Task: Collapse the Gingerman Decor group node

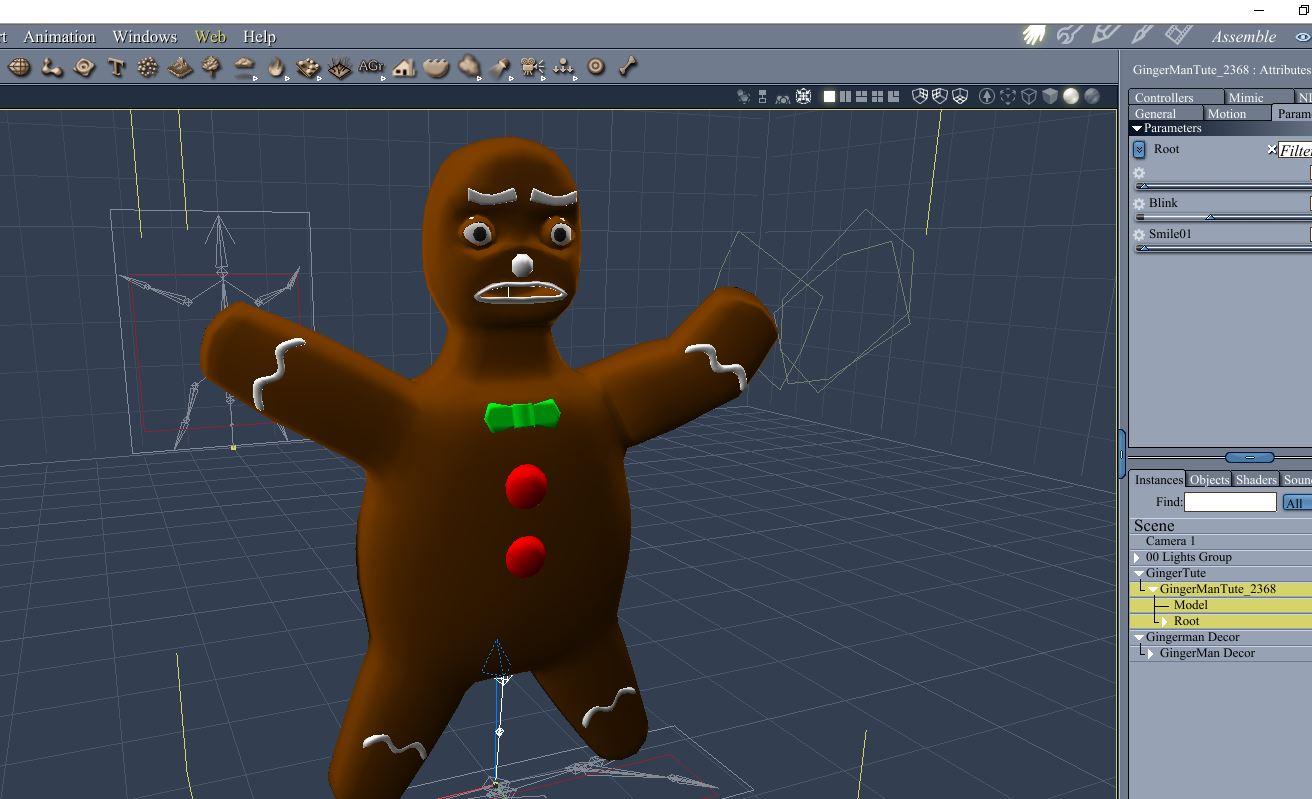Action: pyautogui.click(x=1139, y=637)
